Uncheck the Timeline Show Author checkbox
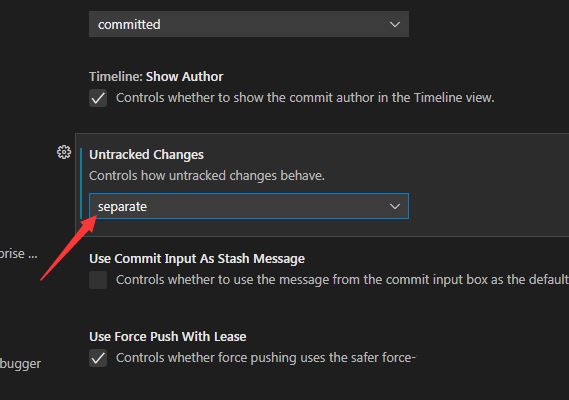This screenshot has width=569, height=400. pos(98,98)
